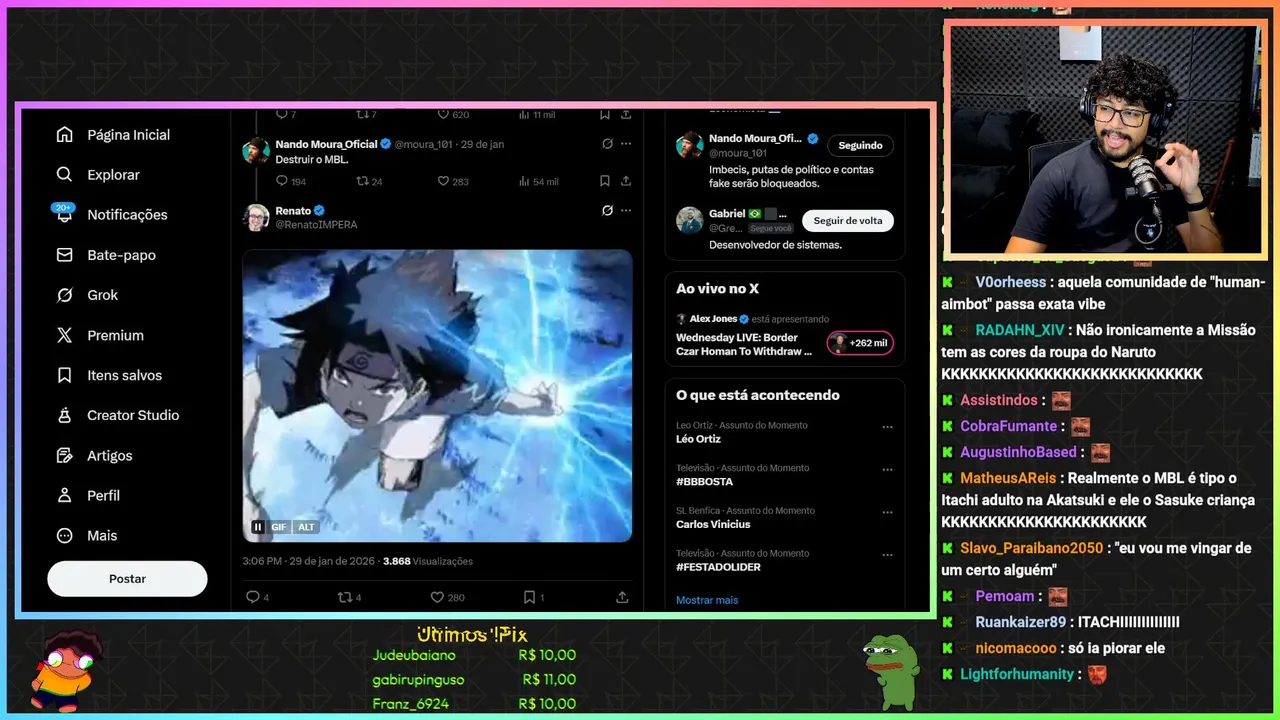Click Seguir de volta for Gabriel
The image size is (1280, 720).
848,220
